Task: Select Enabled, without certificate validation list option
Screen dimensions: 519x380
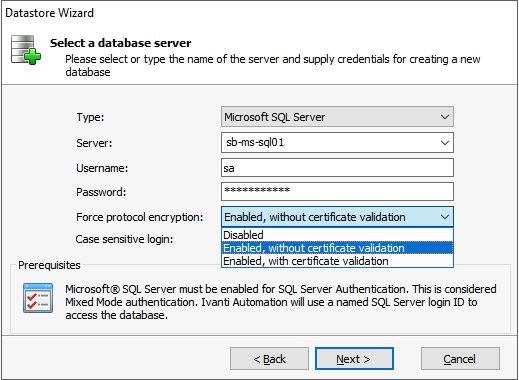Action: [337, 248]
